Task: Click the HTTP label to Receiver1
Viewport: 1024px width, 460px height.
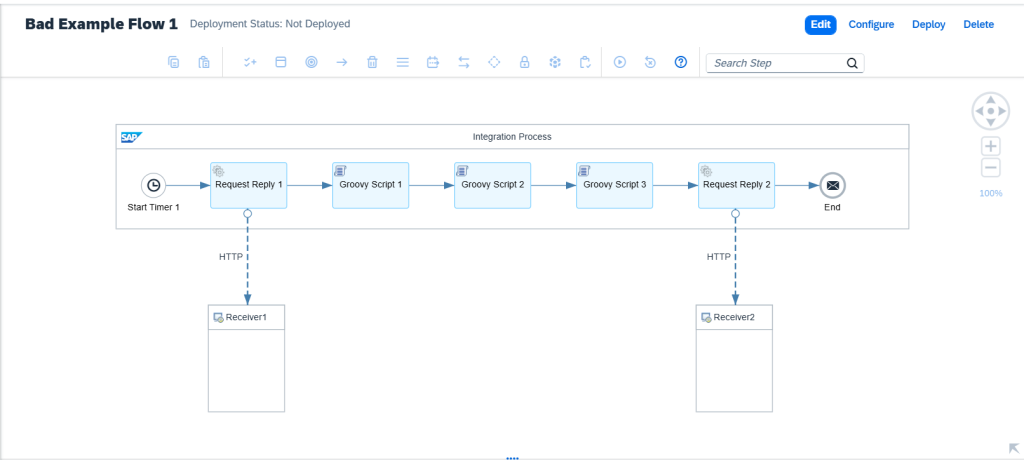Action: 231,257
